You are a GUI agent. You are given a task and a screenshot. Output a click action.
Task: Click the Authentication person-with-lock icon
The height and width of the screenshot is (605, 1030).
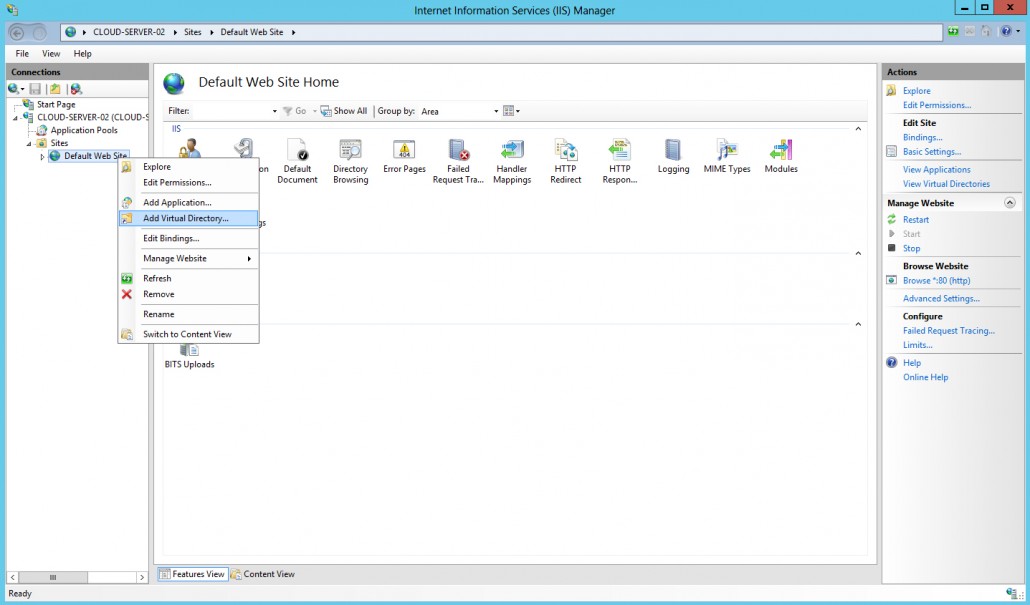click(x=189, y=148)
